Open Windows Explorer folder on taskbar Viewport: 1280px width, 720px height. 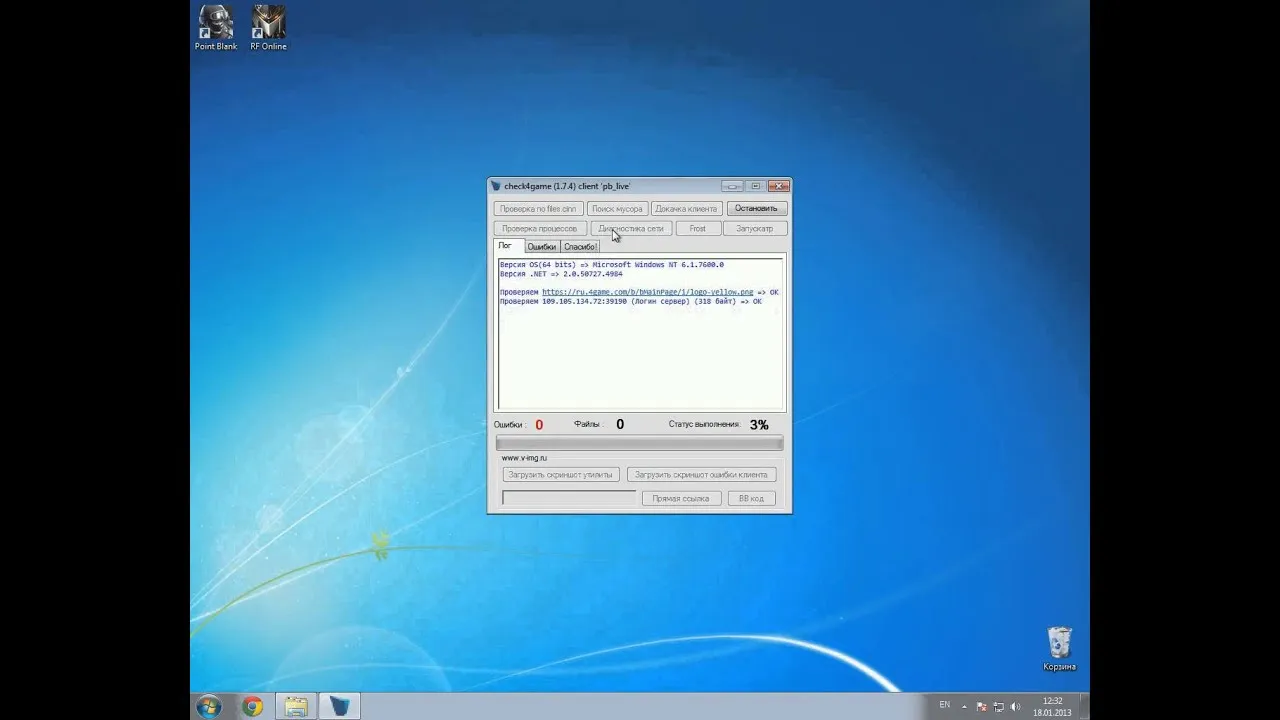tap(296, 706)
